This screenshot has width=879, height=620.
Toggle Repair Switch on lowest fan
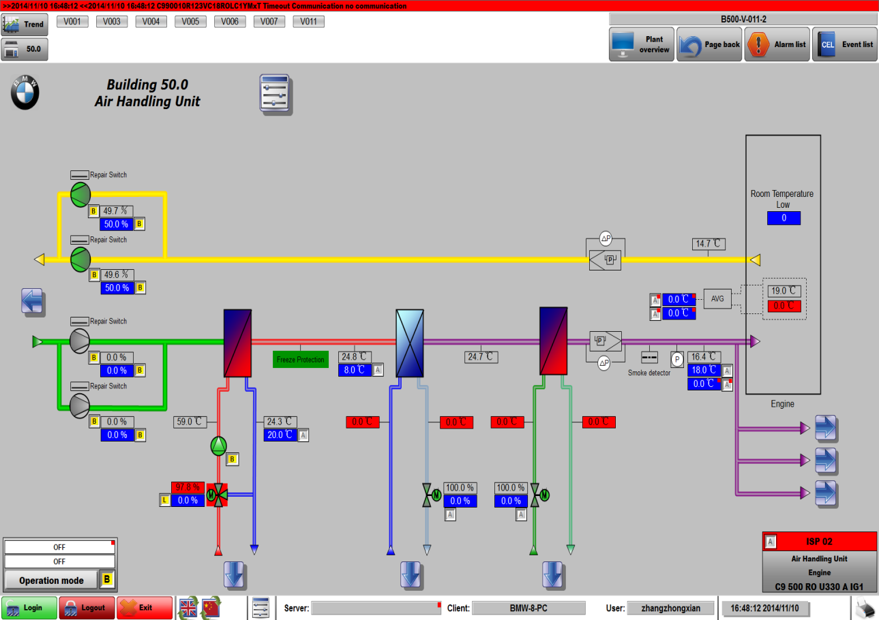tap(79, 386)
